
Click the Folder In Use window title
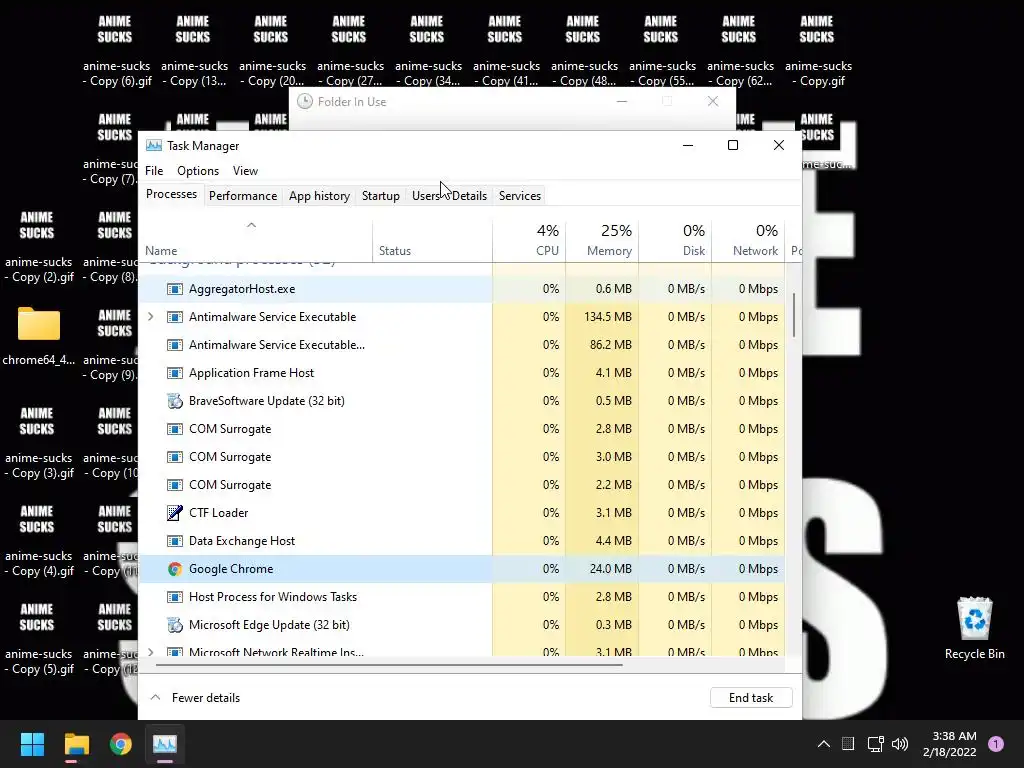351,102
